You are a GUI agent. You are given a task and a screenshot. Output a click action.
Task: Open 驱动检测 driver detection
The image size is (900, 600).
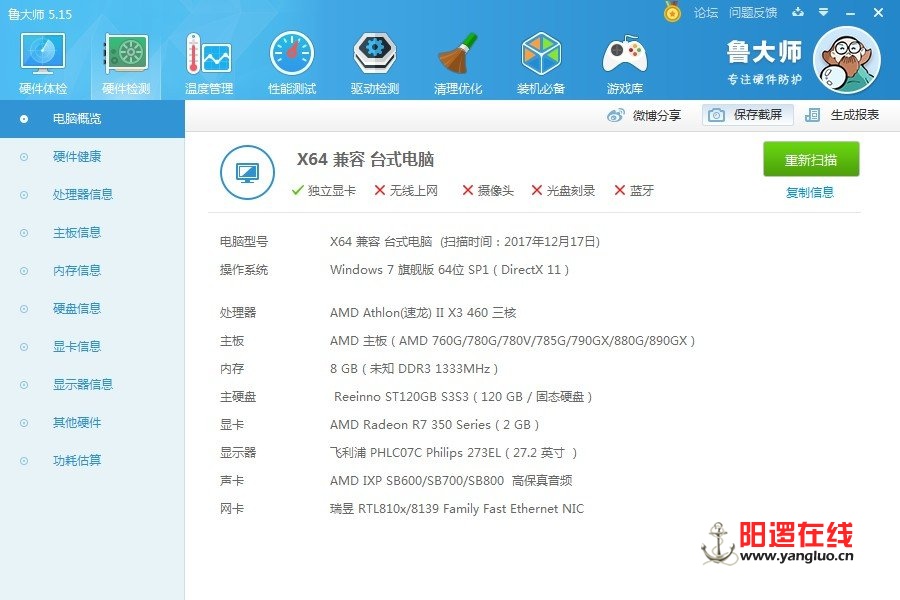point(374,63)
